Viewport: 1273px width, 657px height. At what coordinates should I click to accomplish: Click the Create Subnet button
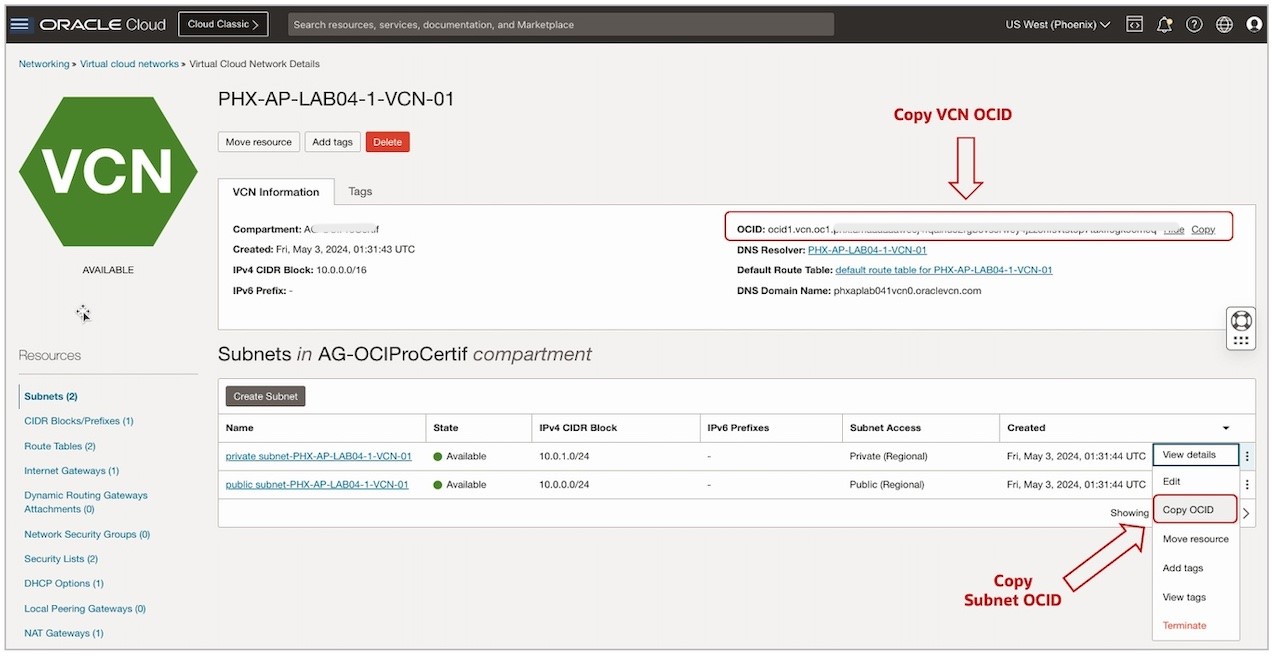click(265, 396)
